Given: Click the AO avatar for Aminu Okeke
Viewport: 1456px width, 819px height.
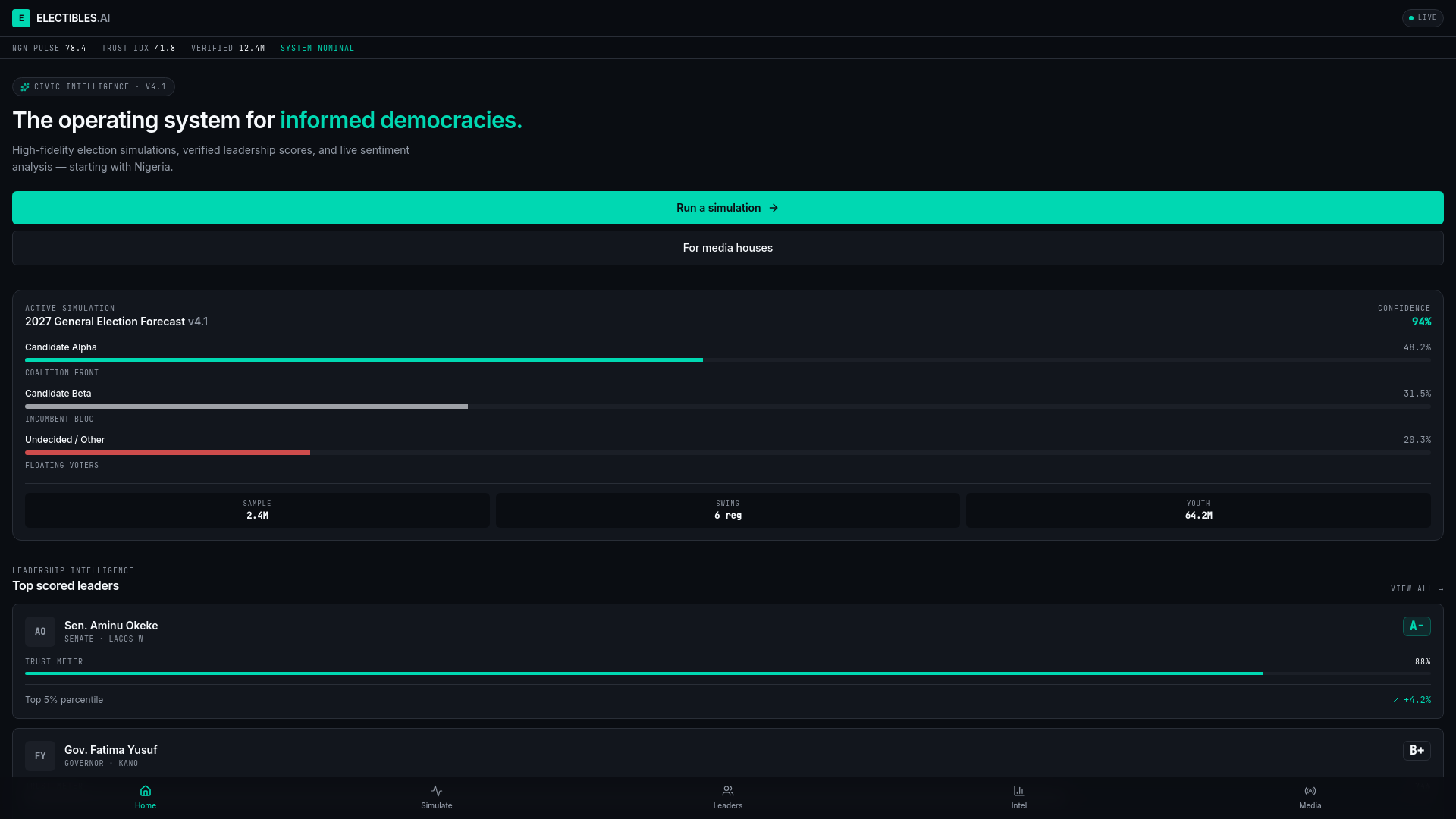Looking at the screenshot, I should 40,632.
